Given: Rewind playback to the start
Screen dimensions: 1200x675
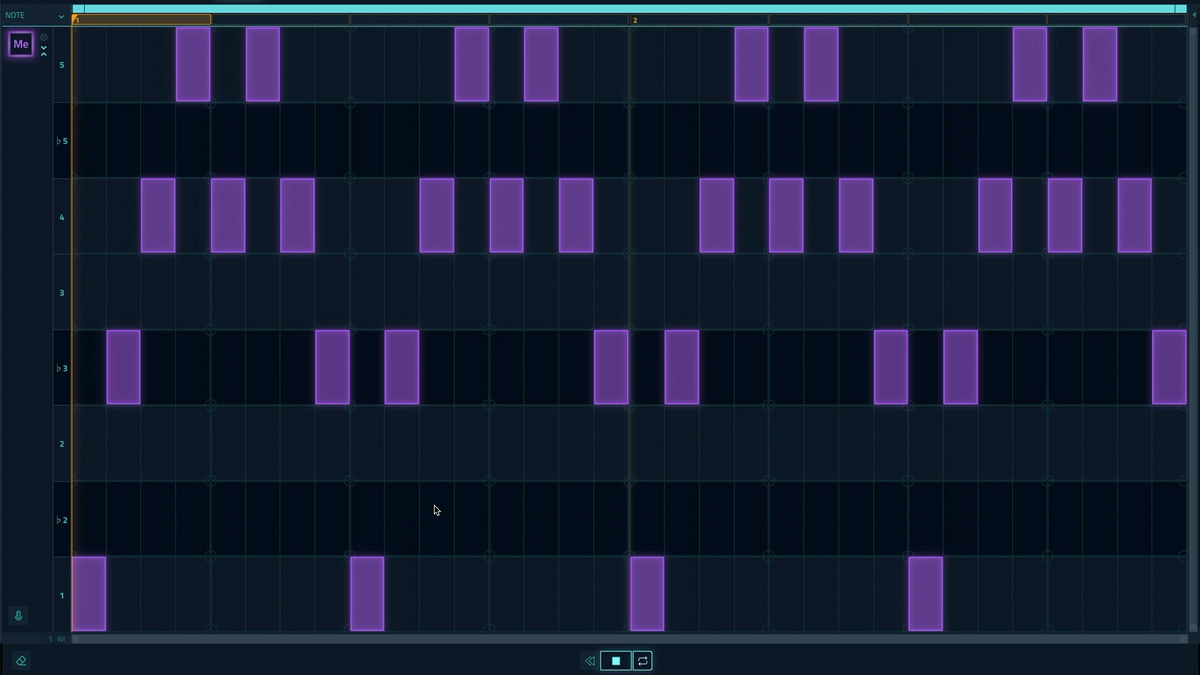Looking at the screenshot, I should point(589,661).
